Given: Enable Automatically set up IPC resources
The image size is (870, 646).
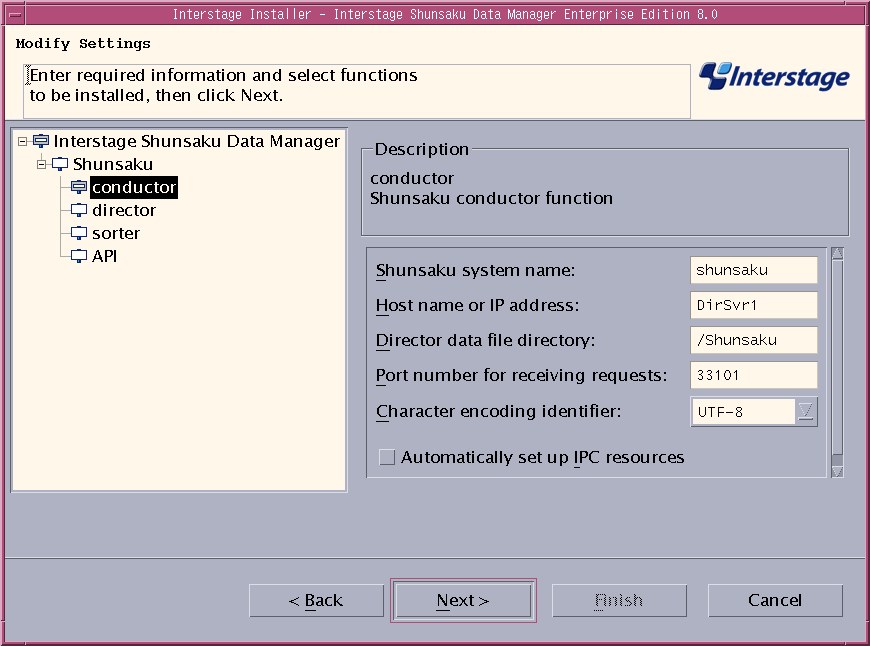Looking at the screenshot, I should [x=387, y=457].
